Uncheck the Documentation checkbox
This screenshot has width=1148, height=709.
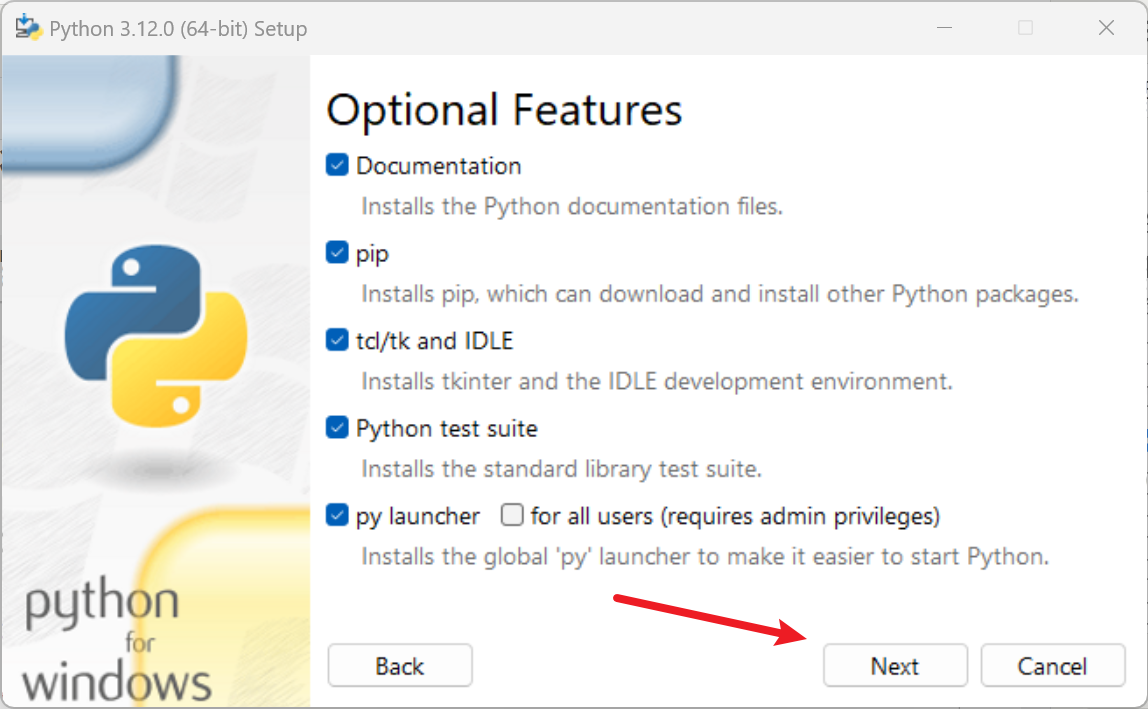click(x=337, y=166)
